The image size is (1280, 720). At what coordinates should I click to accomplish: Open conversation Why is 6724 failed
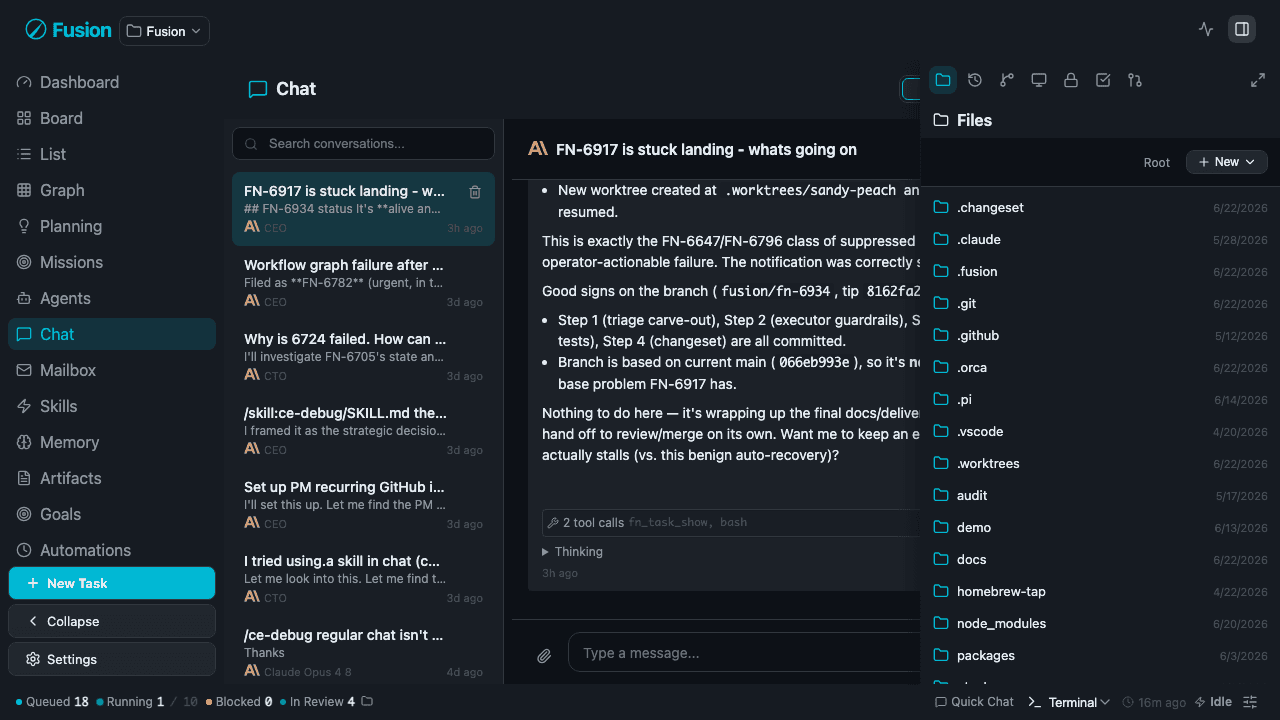pos(363,357)
